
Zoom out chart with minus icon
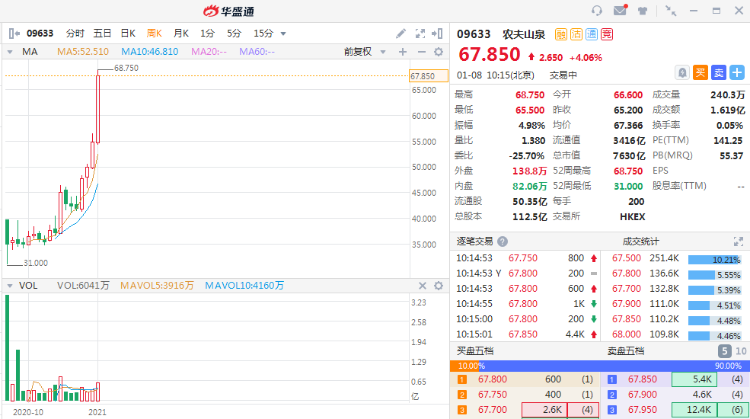tap(419, 51)
